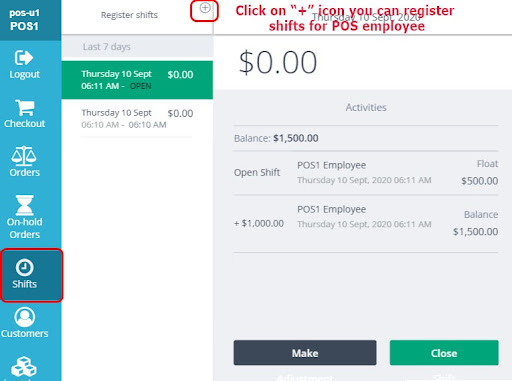
Task: Click the green Close Shift button
Action: pyautogui.click(x=444, y=353)
